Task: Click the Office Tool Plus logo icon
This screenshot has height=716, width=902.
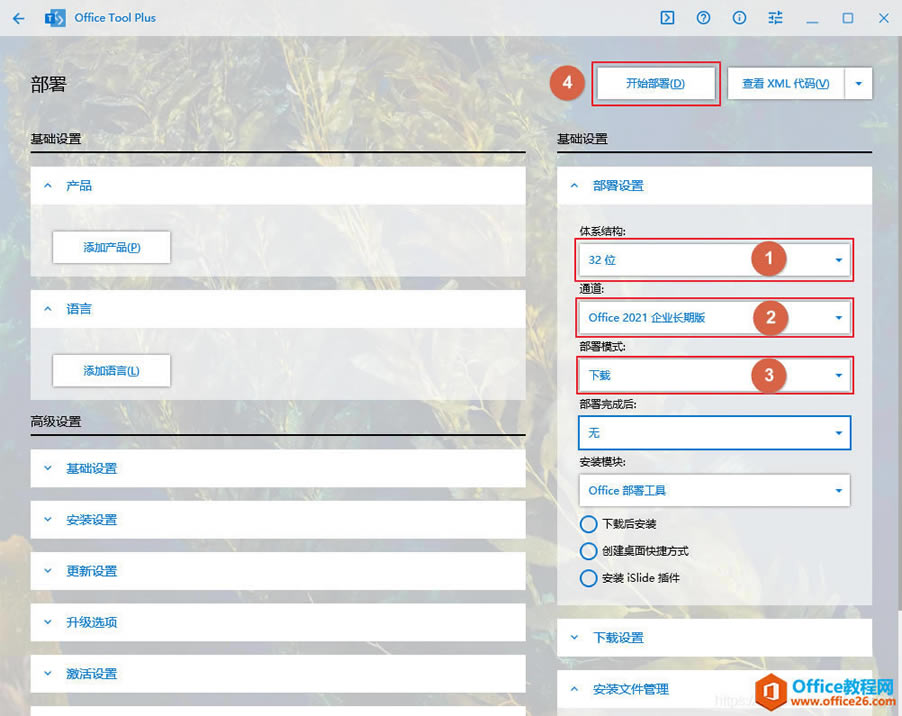Action: (54, 17)
